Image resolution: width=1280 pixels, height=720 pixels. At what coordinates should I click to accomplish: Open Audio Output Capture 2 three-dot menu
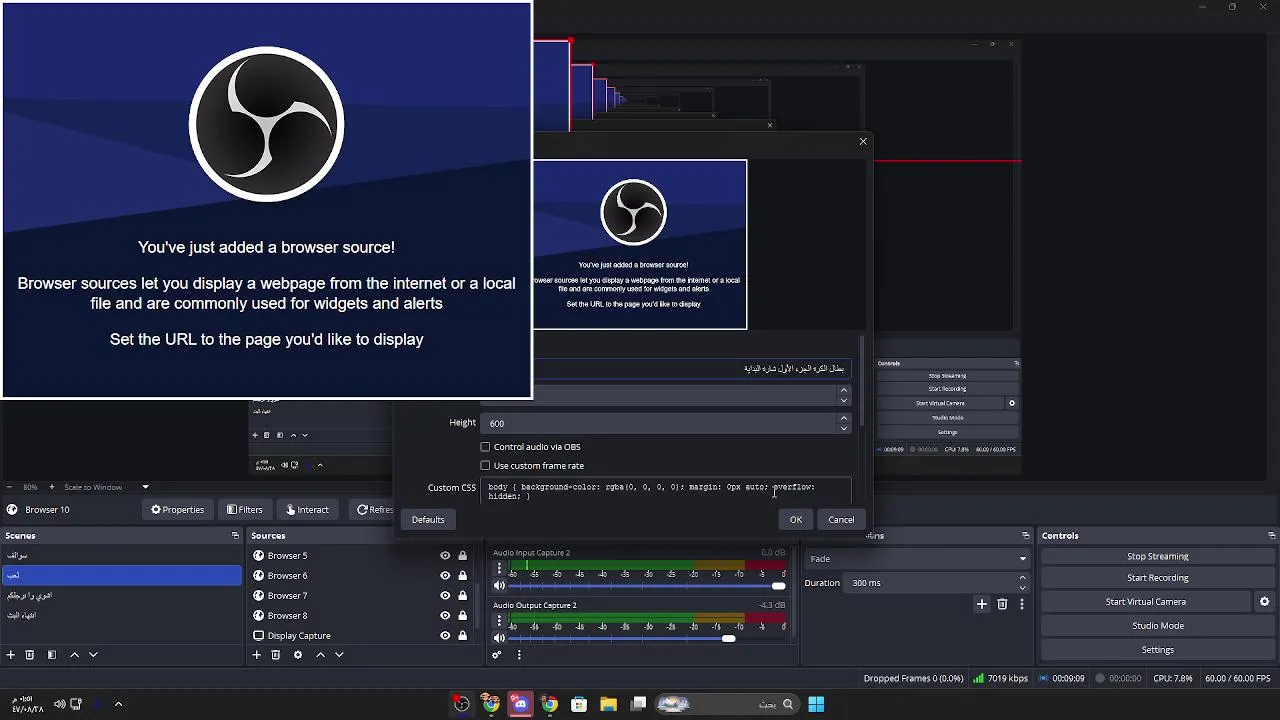[499, 621]
